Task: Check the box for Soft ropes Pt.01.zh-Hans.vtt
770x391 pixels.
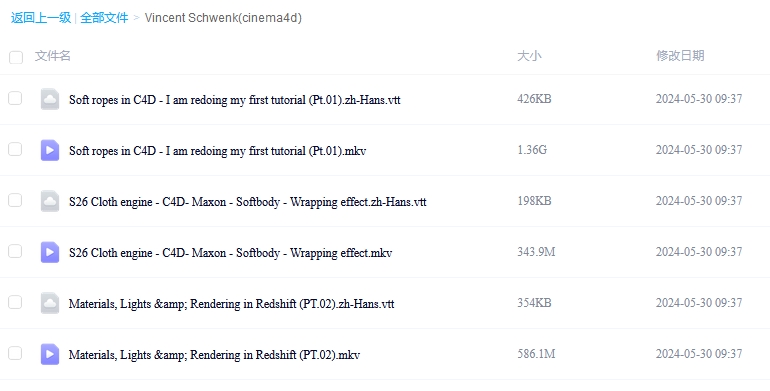Action: click(x=15, y=98)
